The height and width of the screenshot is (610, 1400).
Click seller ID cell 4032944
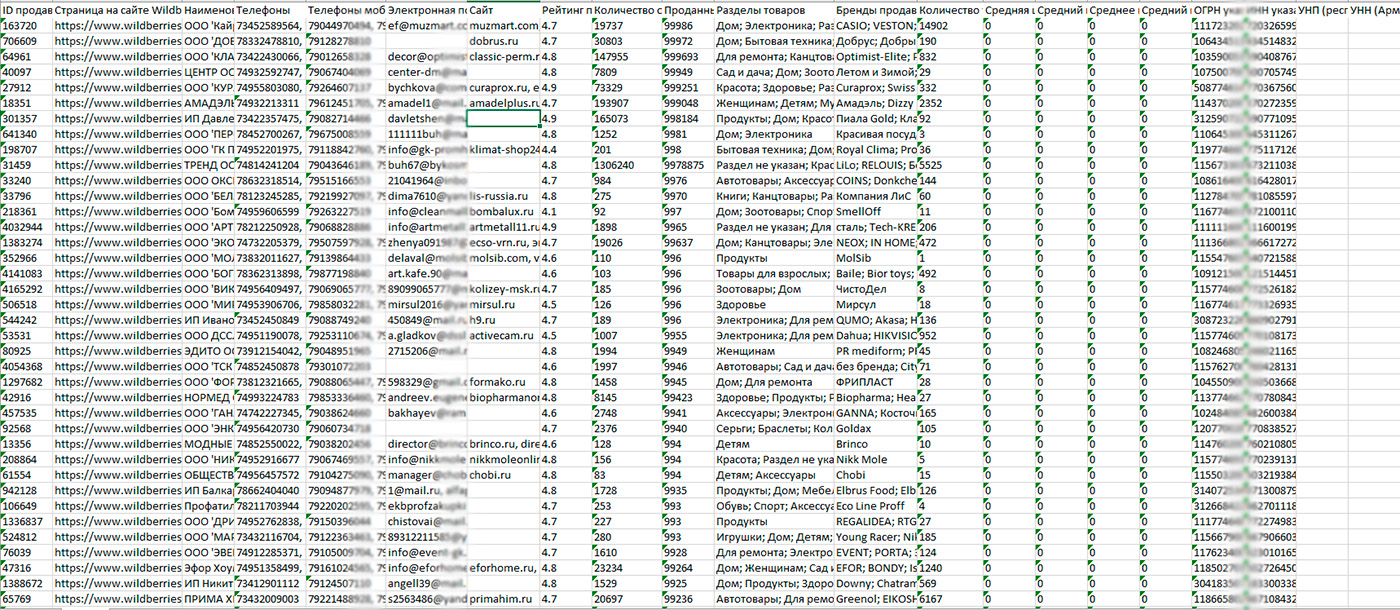coord(26,227)
